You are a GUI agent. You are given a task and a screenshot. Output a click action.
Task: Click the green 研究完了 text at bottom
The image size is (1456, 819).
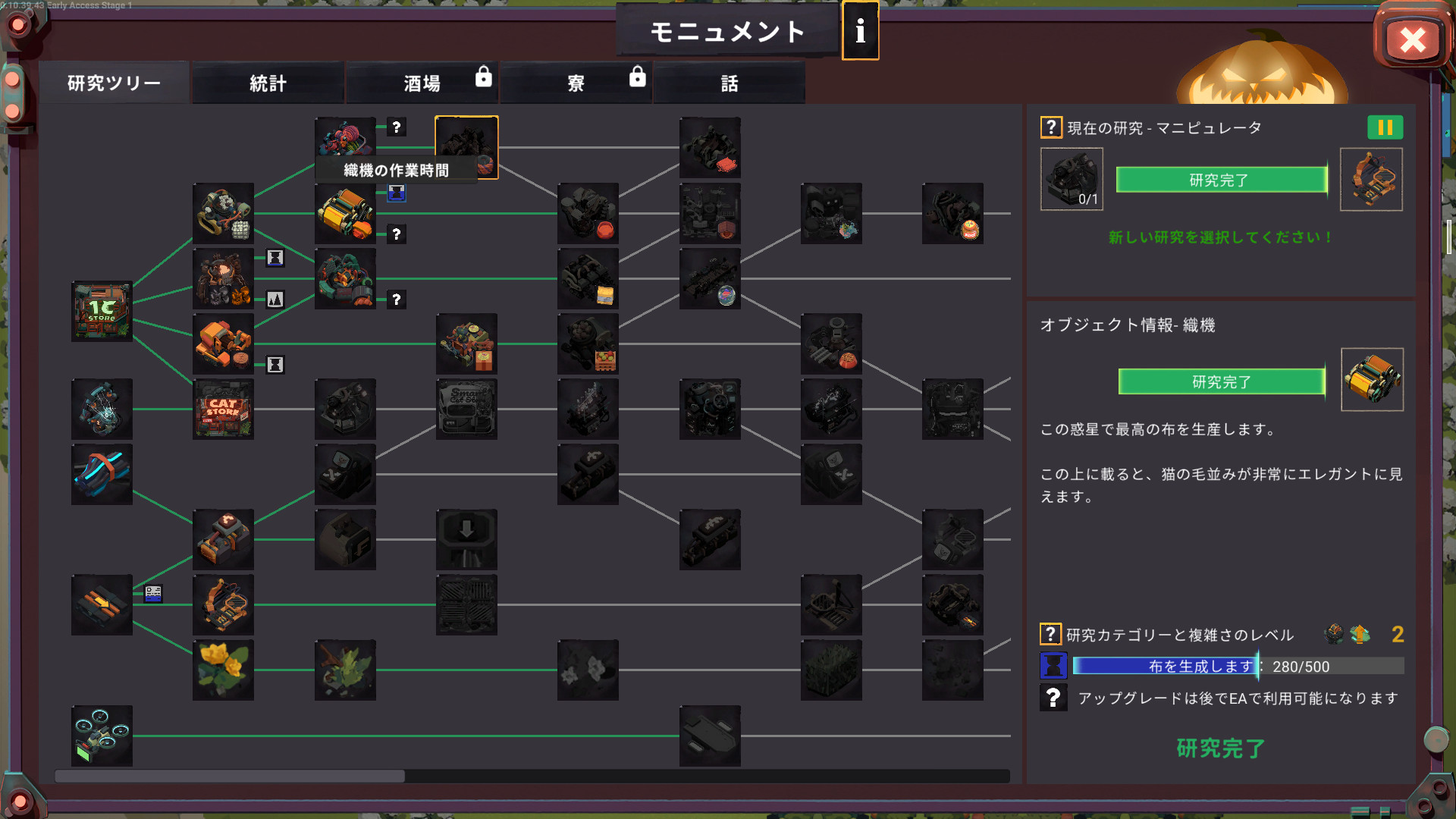click(x=1220, y=748)
